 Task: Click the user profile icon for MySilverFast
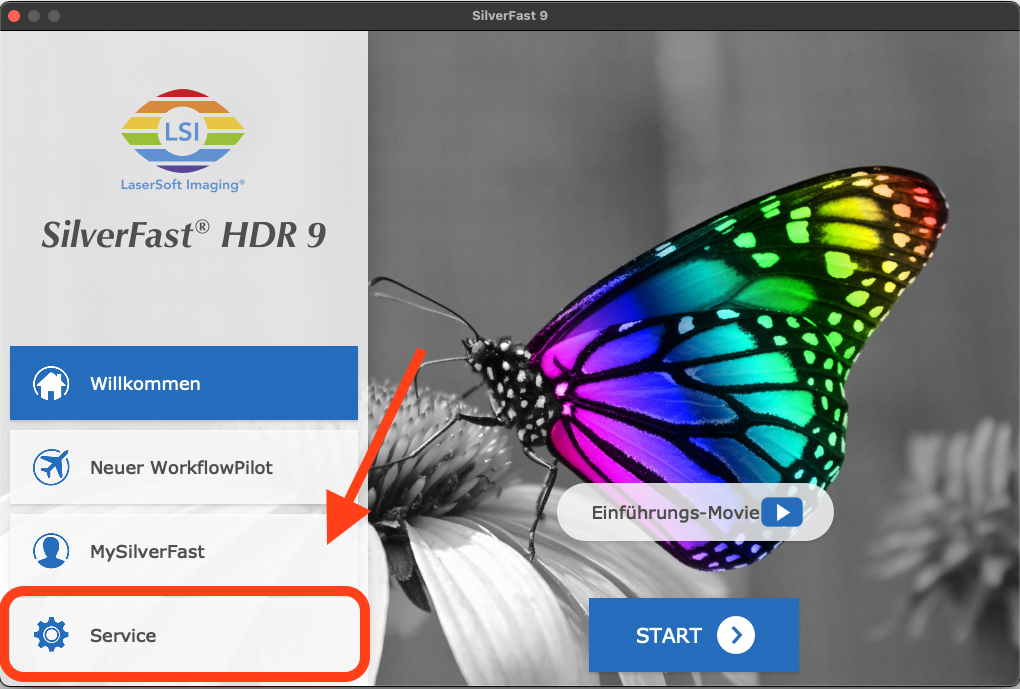click(51, 551)
